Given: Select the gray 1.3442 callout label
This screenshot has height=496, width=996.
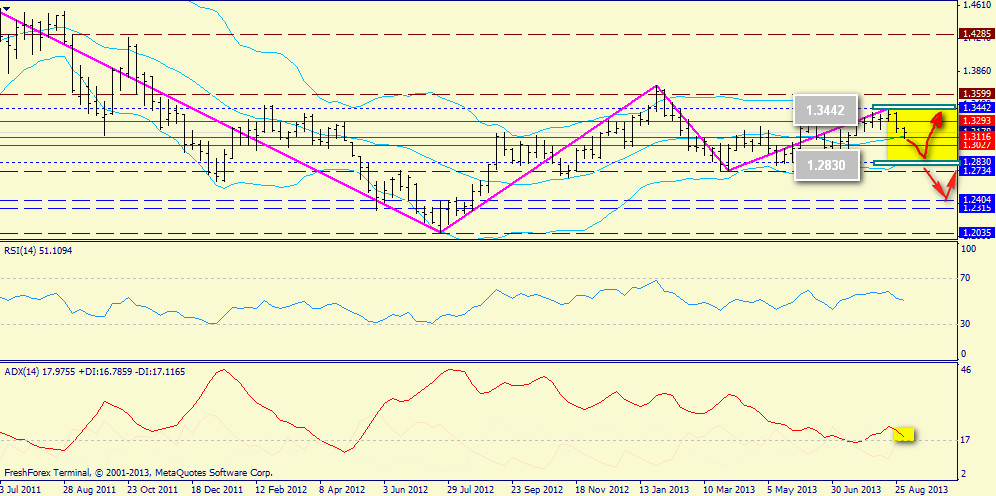Looking at the screenshot, I should tap(827, 110).
